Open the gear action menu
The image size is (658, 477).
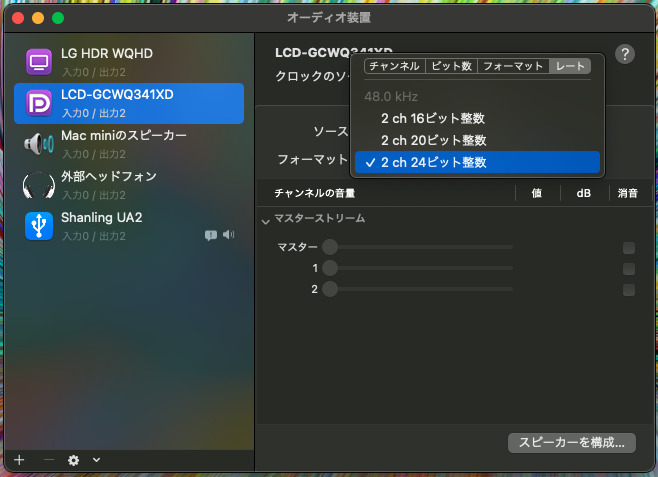point(73,460)
